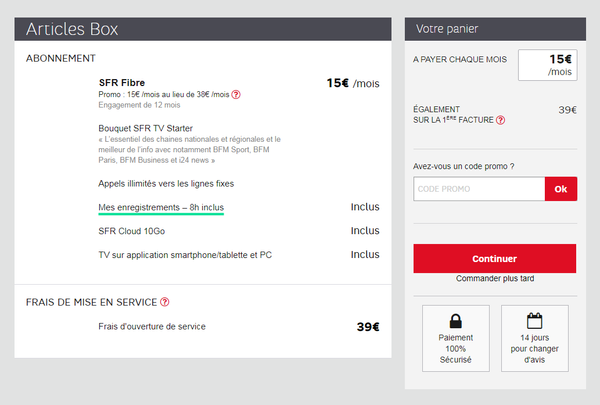Viewport: 600px width, 405px height.
Task: Click the Promo : 15€ /mois au lieu de 38€ text
Action: [x=164, y=95]
